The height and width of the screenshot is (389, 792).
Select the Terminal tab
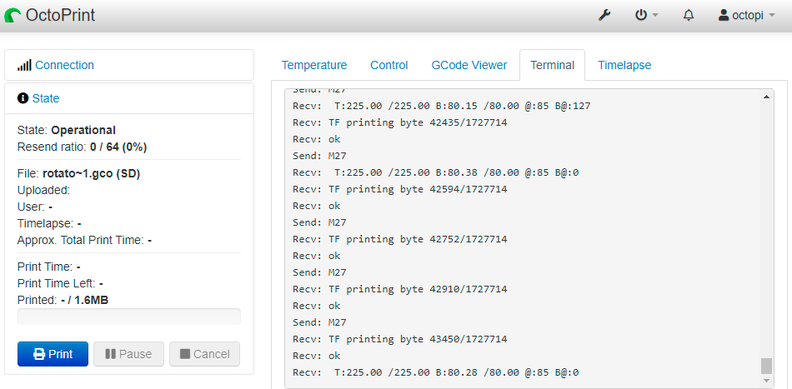coord(552,65)
